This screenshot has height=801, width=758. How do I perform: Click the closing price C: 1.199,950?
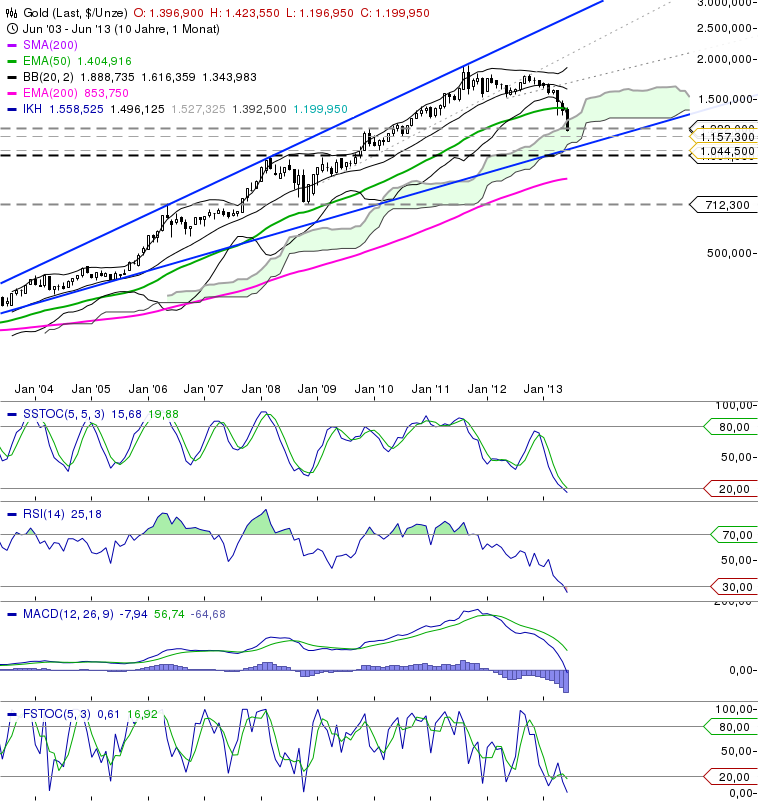395,13
